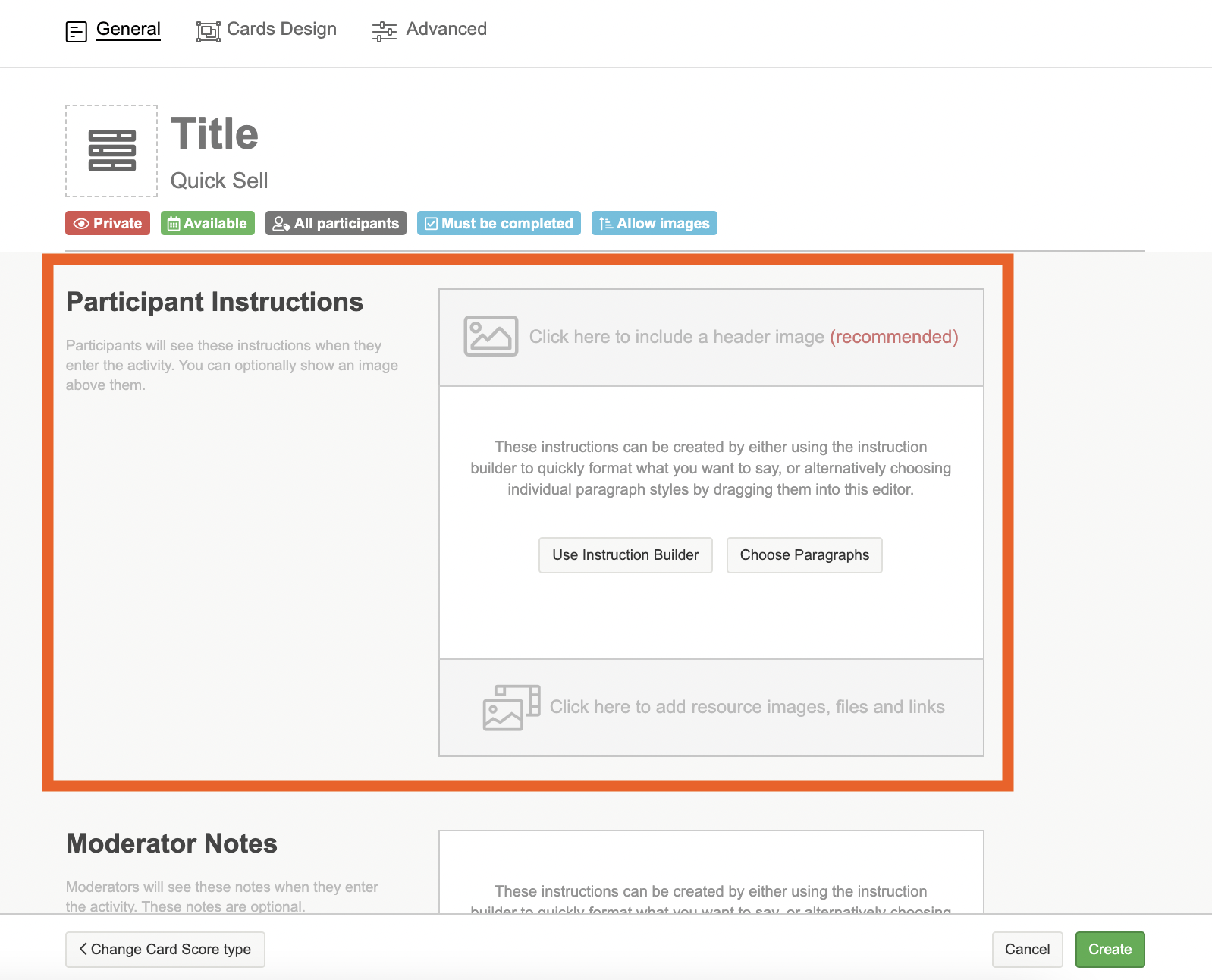Click the eye icon on Private badge

pyautogui.click(x=81, y=224)
